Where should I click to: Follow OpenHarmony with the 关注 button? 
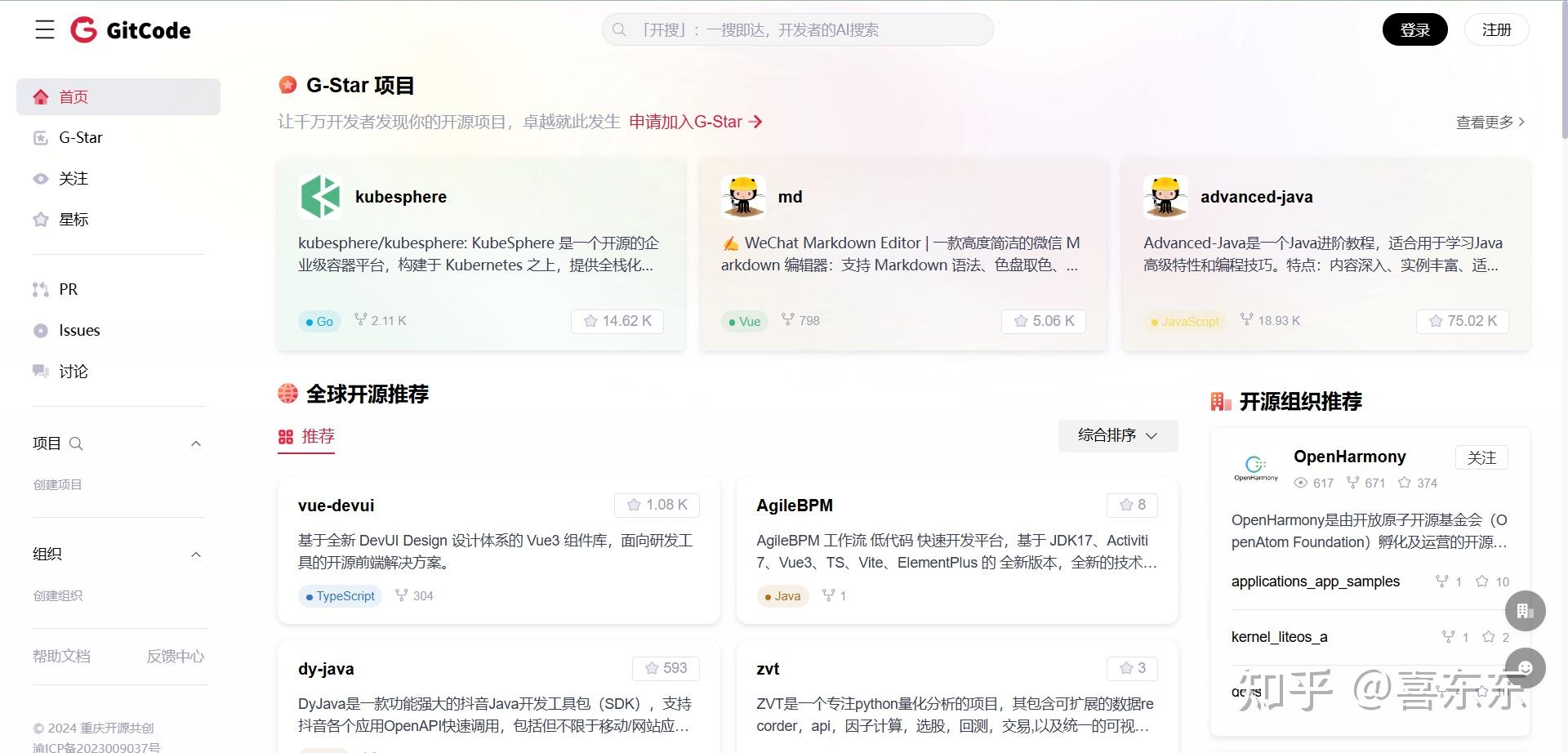1481,457
